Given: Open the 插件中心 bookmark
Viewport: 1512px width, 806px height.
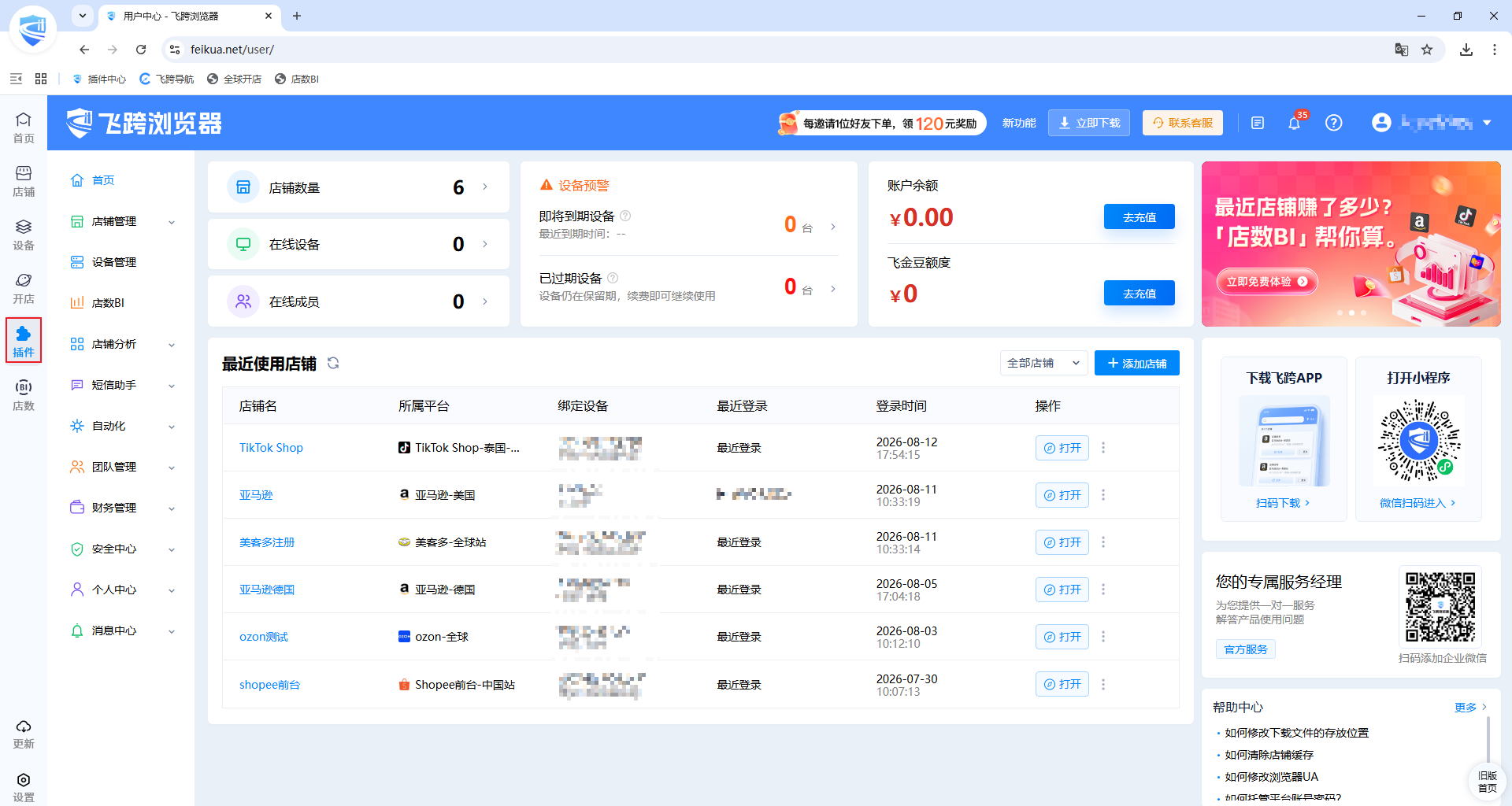Looking at the screenshot, I should [99, 79].
